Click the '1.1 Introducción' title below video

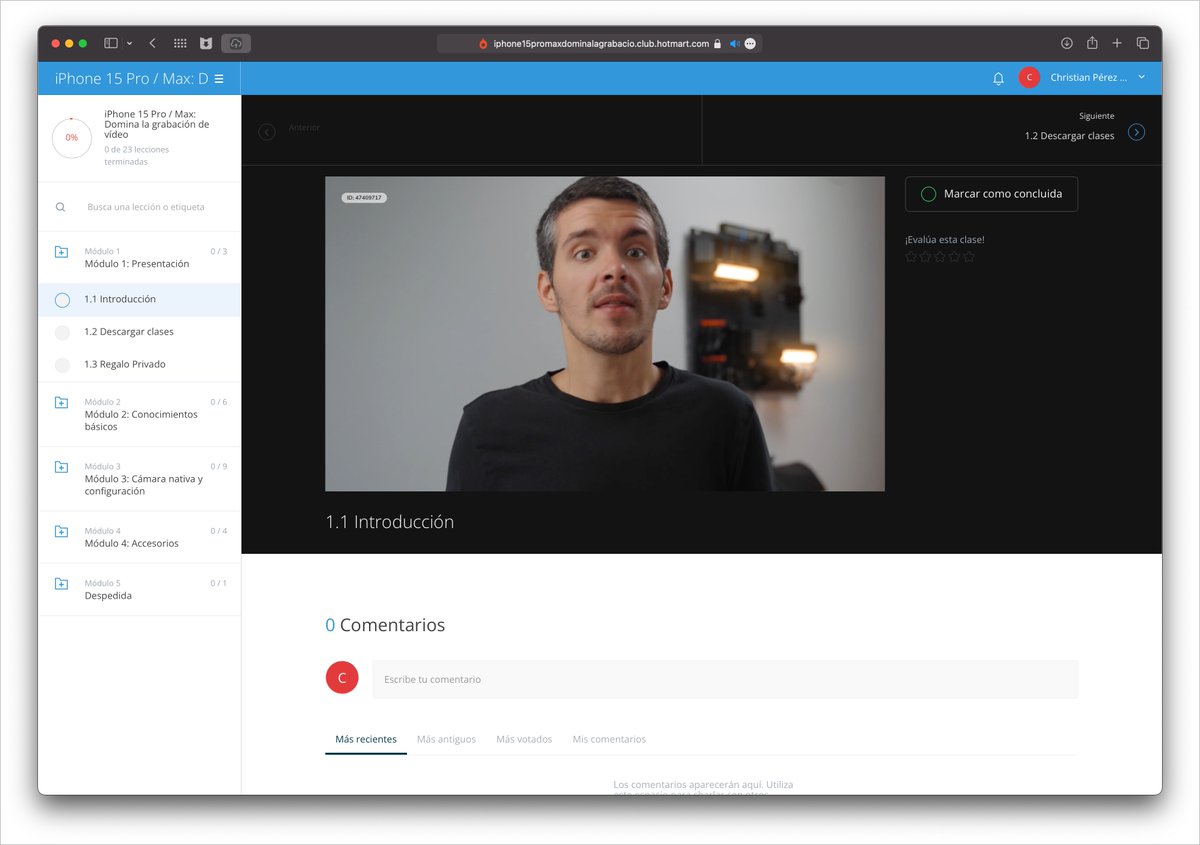[x=390, y=522]
